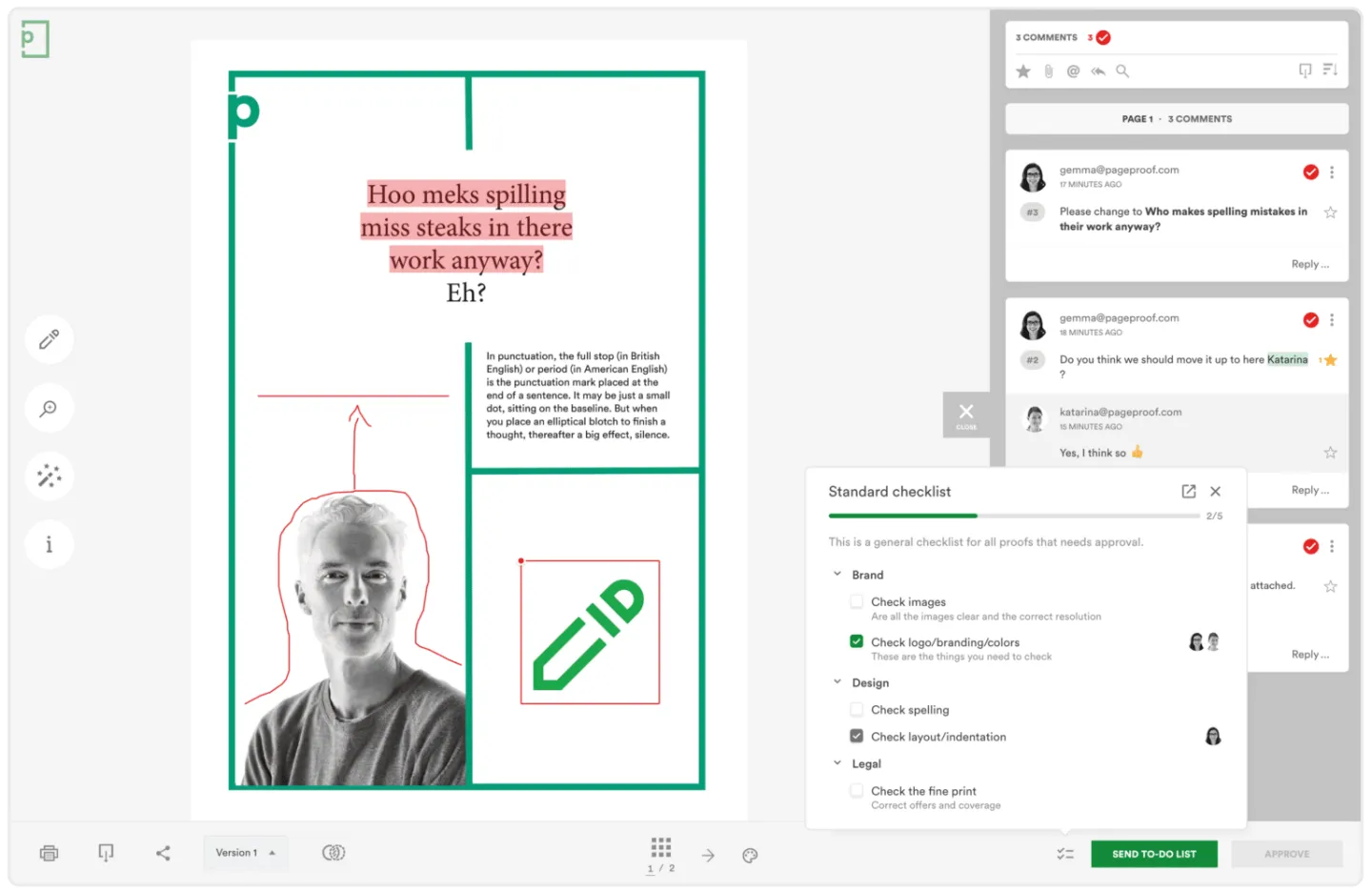The image size is (1372, 892).
Task: Close the comments panel
Action: tap(966, 416)
